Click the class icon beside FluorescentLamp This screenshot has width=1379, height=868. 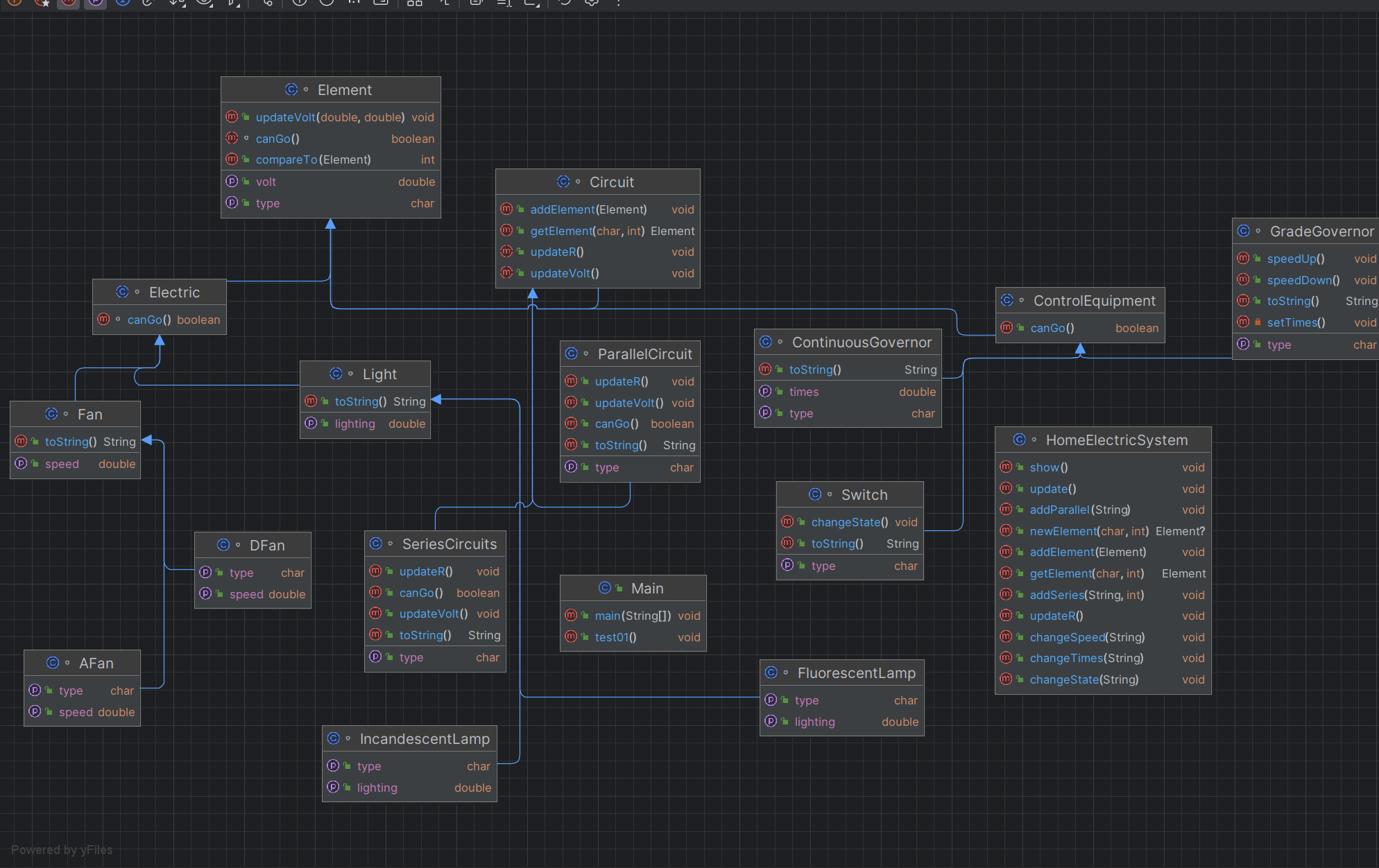pos(771,672)
